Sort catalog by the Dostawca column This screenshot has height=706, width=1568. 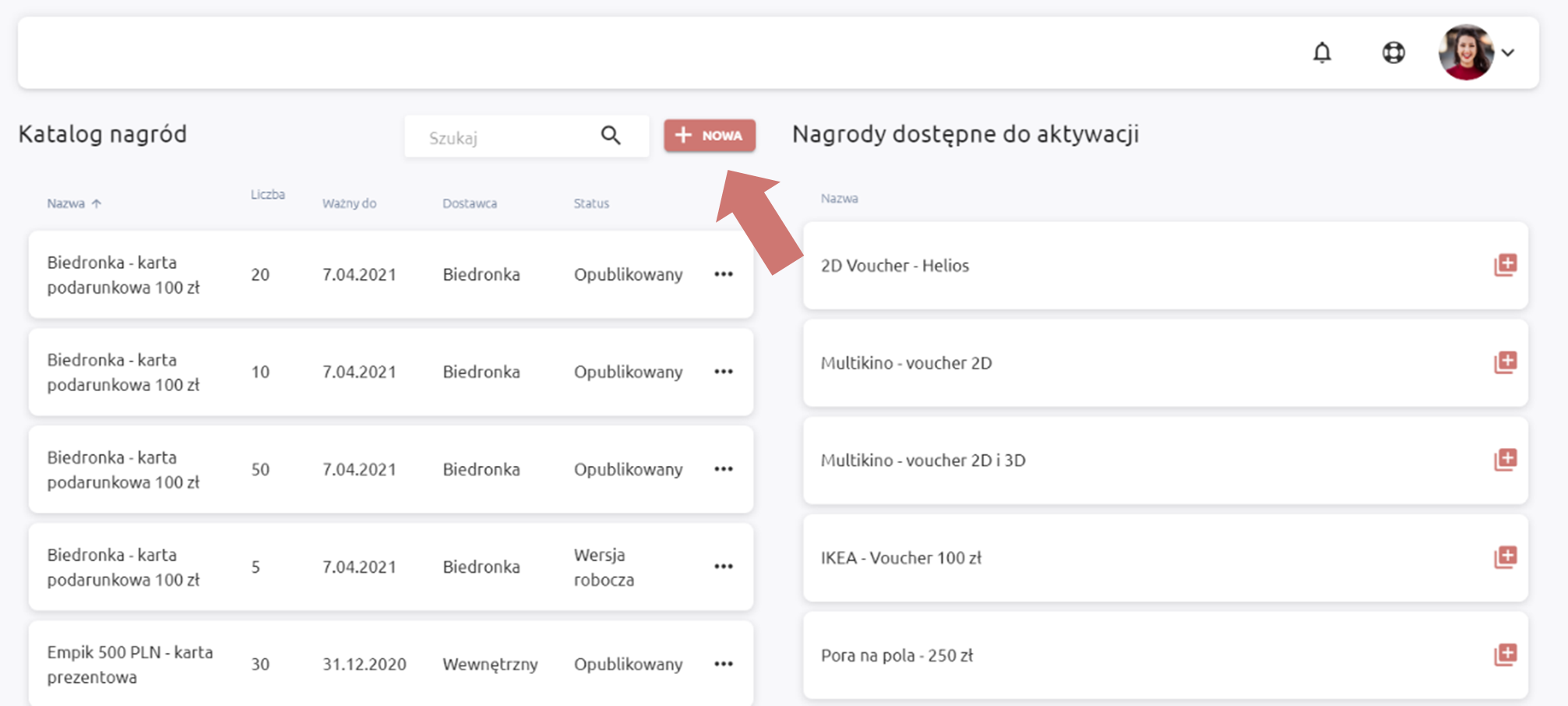pyautogui.click(x=470, y=203)
